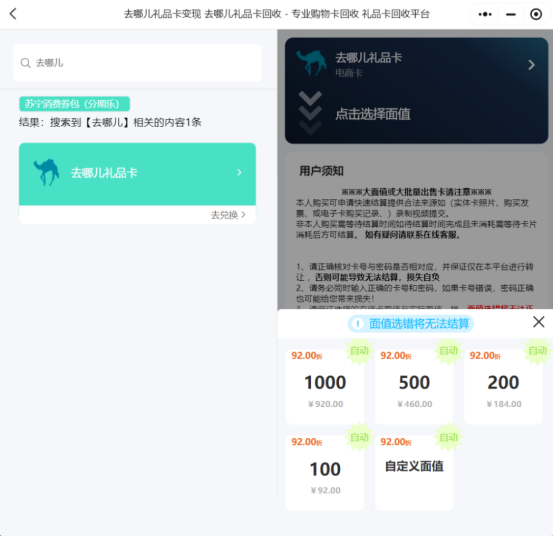Go back using the top-left arrow
Screen dimensions: 553x537
coord(13,14)
